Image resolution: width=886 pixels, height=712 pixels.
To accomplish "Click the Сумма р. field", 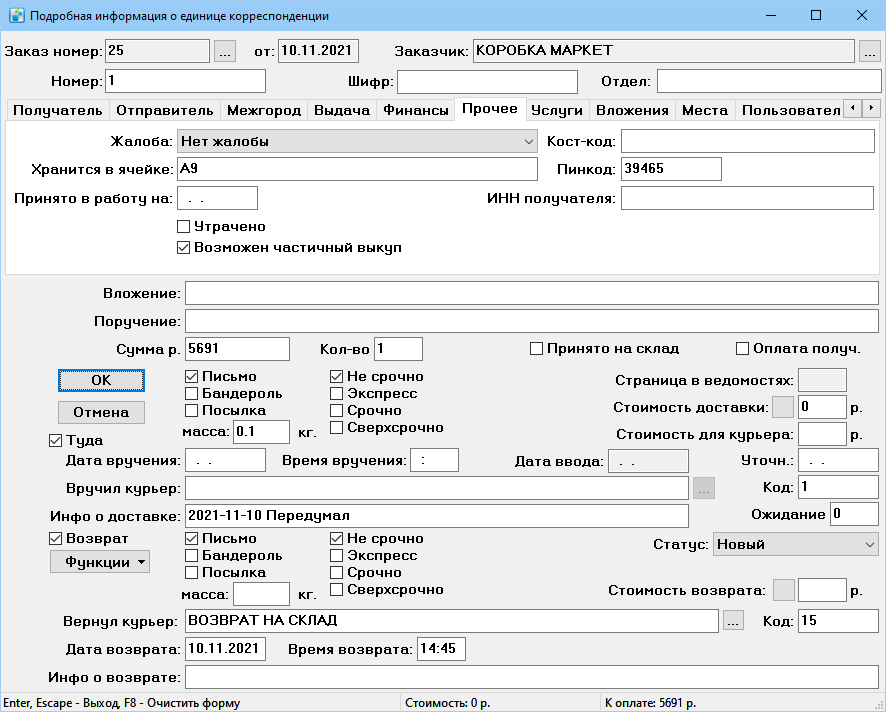I will coord(237,349).
